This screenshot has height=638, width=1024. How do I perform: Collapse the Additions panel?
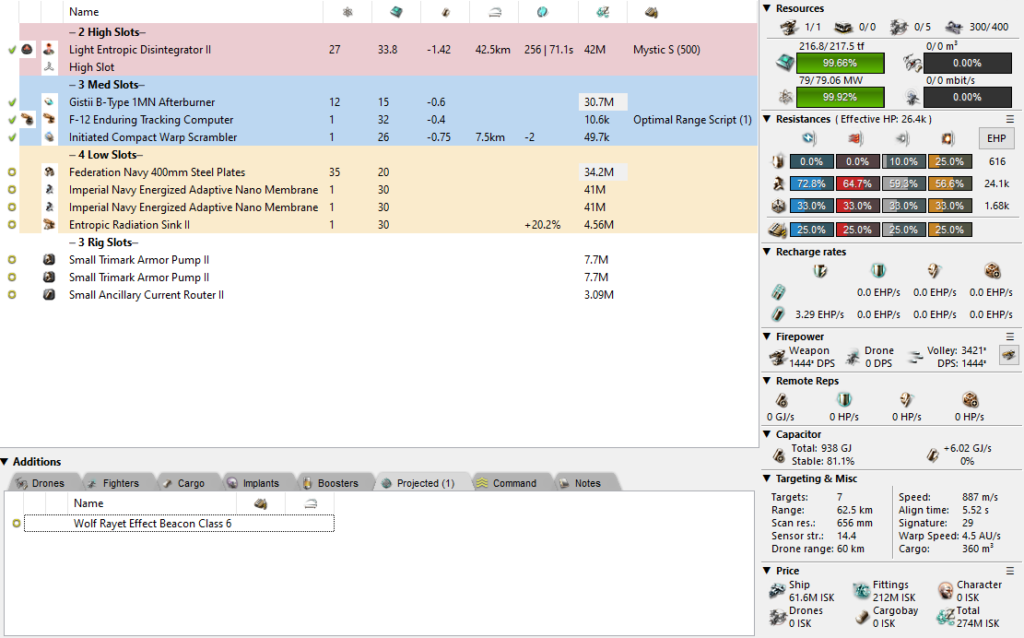click(x=6, y=462)
